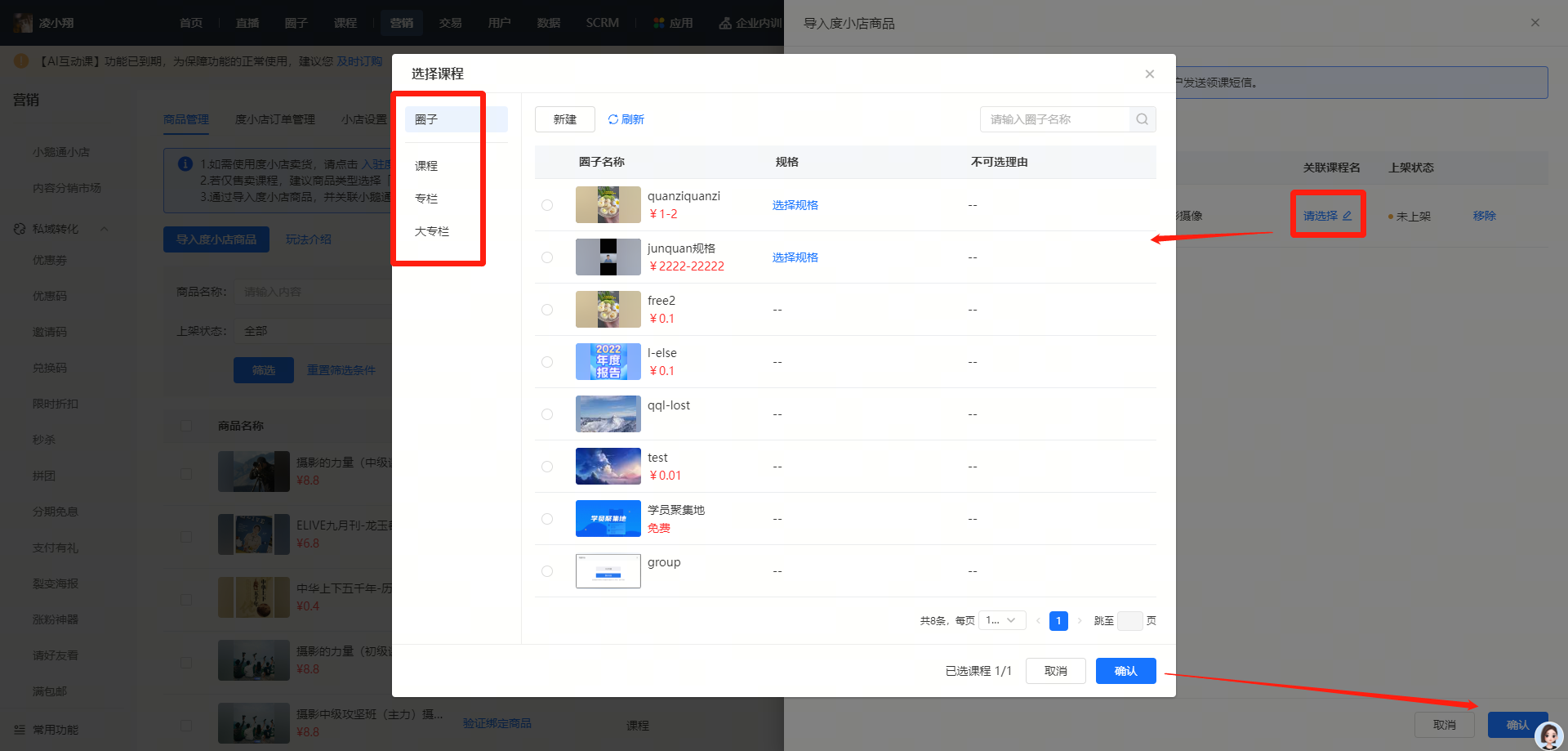Click 确认 at bottom of import panel
The image size is (1568, 751).
(1517, 725)
